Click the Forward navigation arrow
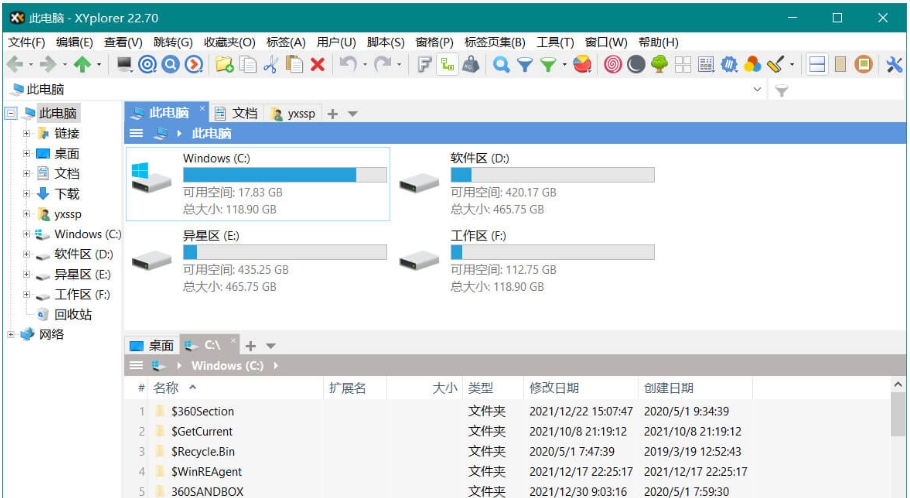This screenshot has width=910, height=498. (48, 64)
